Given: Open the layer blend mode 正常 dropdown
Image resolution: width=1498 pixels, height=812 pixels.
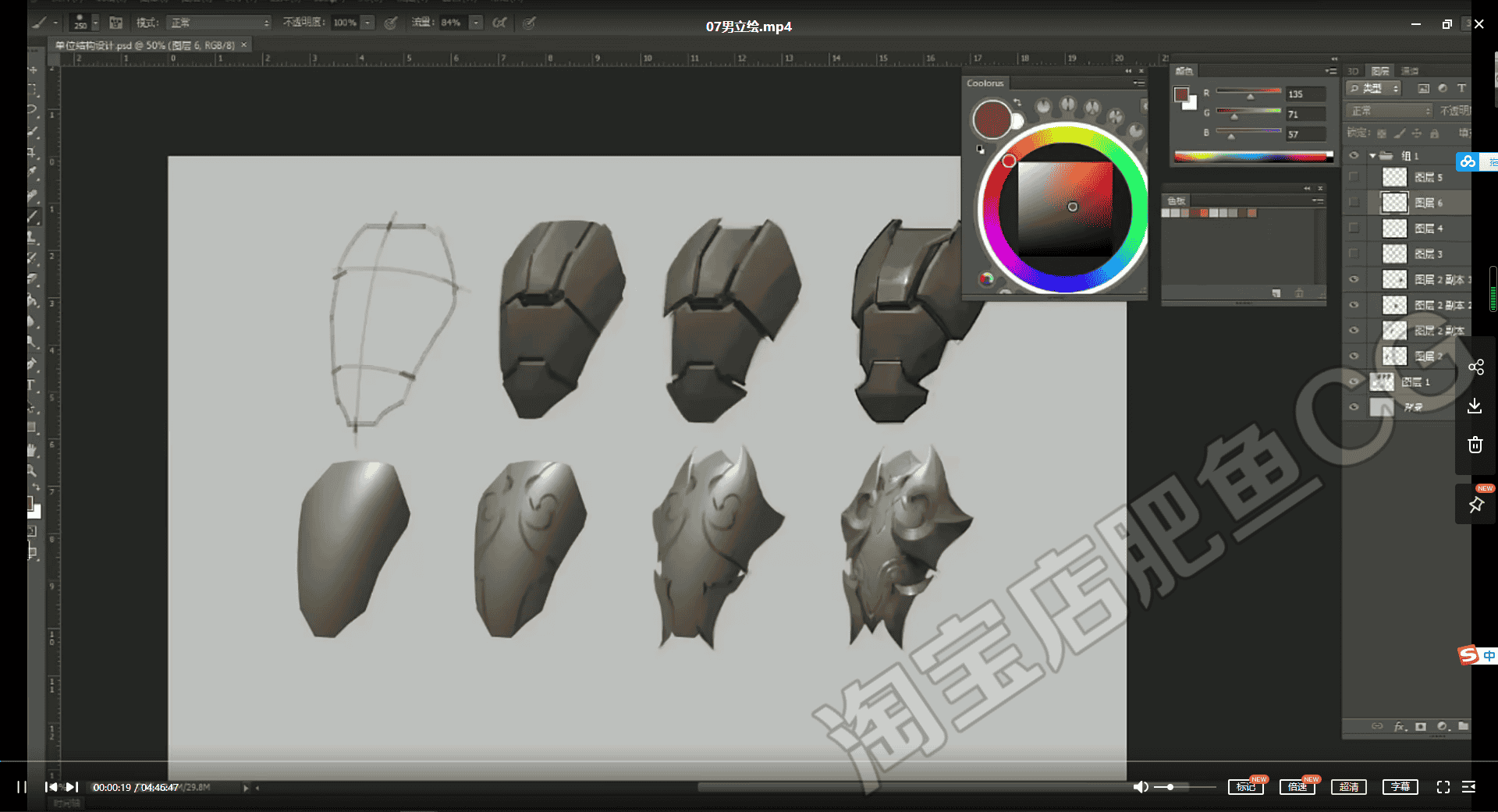Looking at the screenshot, I should [1390, 111].
